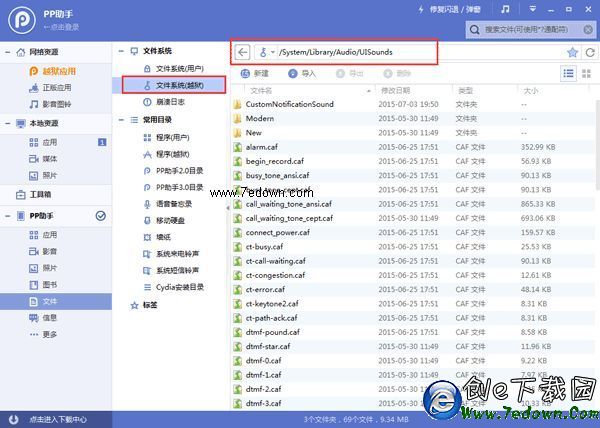The width and height of the screenshot is (600, 428).
Task: Refresh the file list
Action: point(590,52)
